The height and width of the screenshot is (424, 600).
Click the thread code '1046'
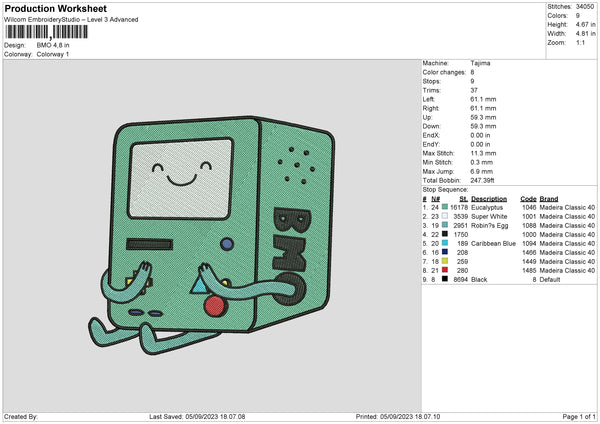(x=529, y=207)
